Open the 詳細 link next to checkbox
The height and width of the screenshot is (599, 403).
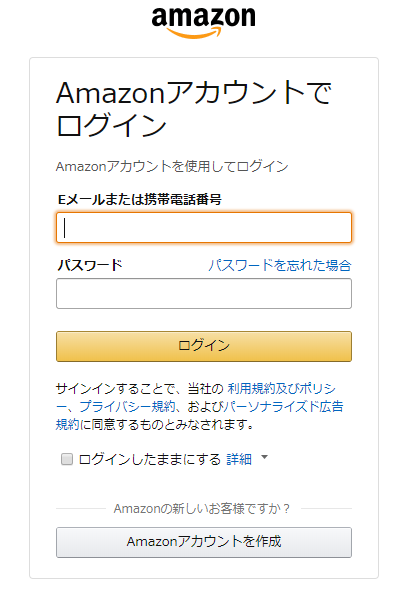pos(239,459)
